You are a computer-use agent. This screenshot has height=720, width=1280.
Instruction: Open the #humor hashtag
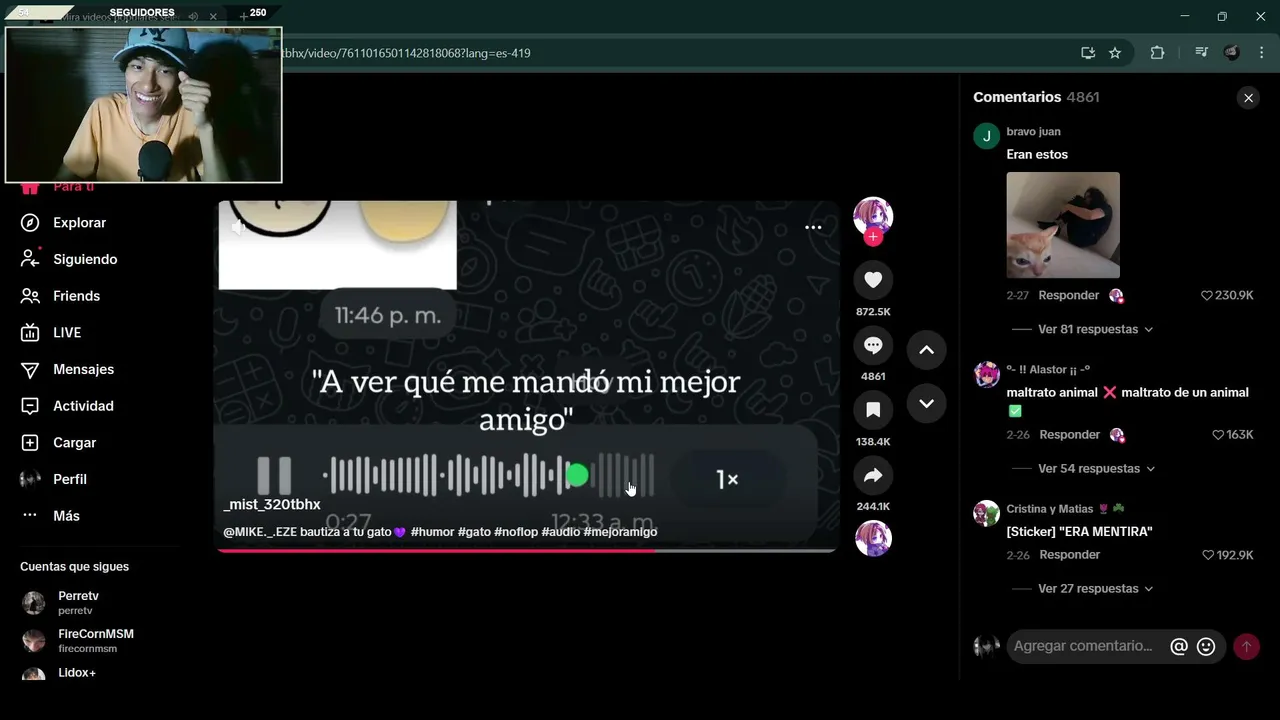pyautogui.click(x=432, y=532)
